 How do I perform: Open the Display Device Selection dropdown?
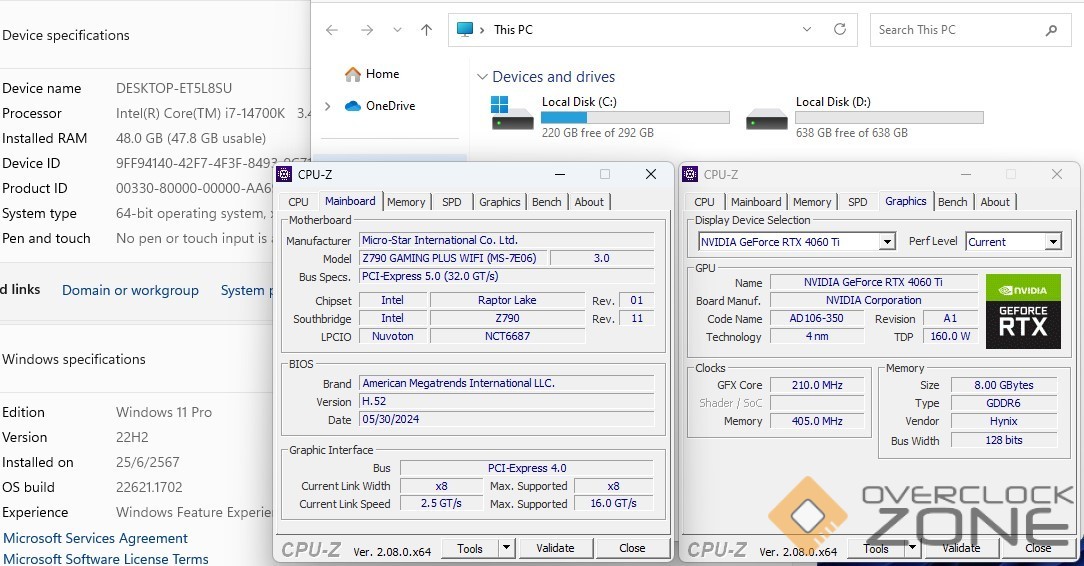pyautogui.click(x=886, y=242)
